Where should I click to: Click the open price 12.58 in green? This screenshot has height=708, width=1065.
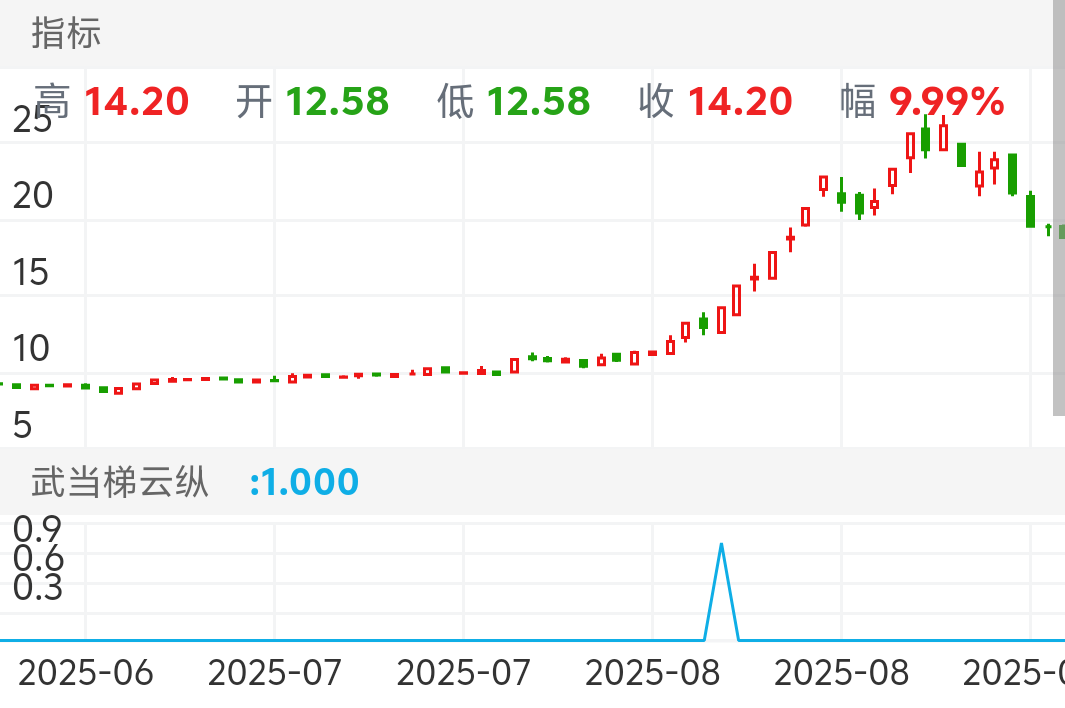coord(337,100)
